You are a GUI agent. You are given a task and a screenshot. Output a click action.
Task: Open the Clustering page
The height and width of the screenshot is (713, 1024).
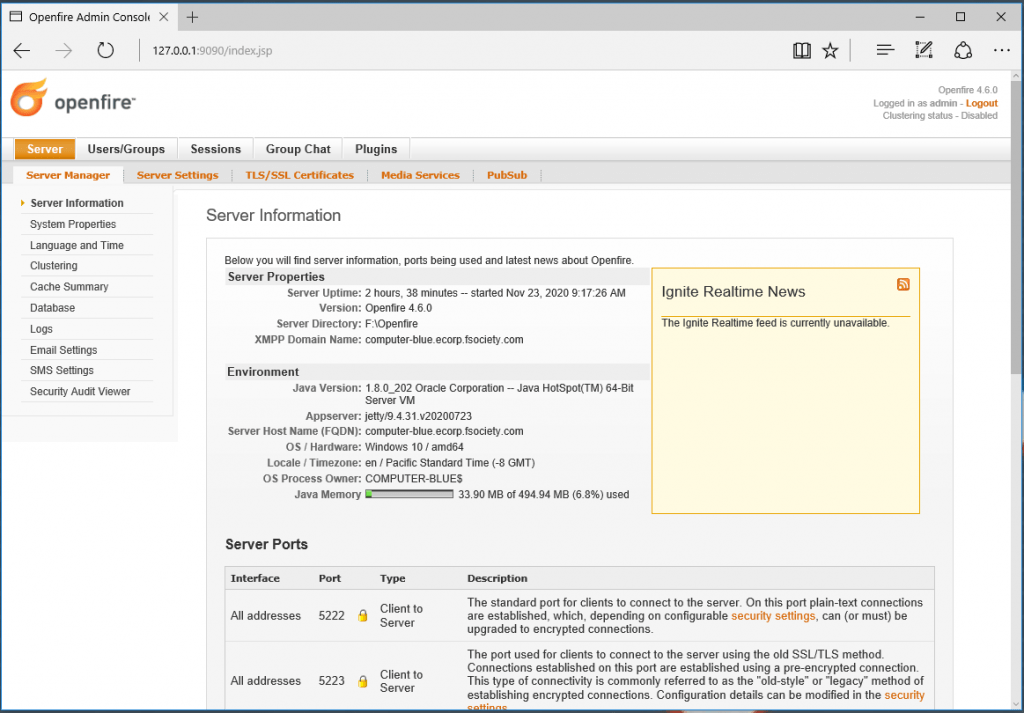[x=54, y=266]
